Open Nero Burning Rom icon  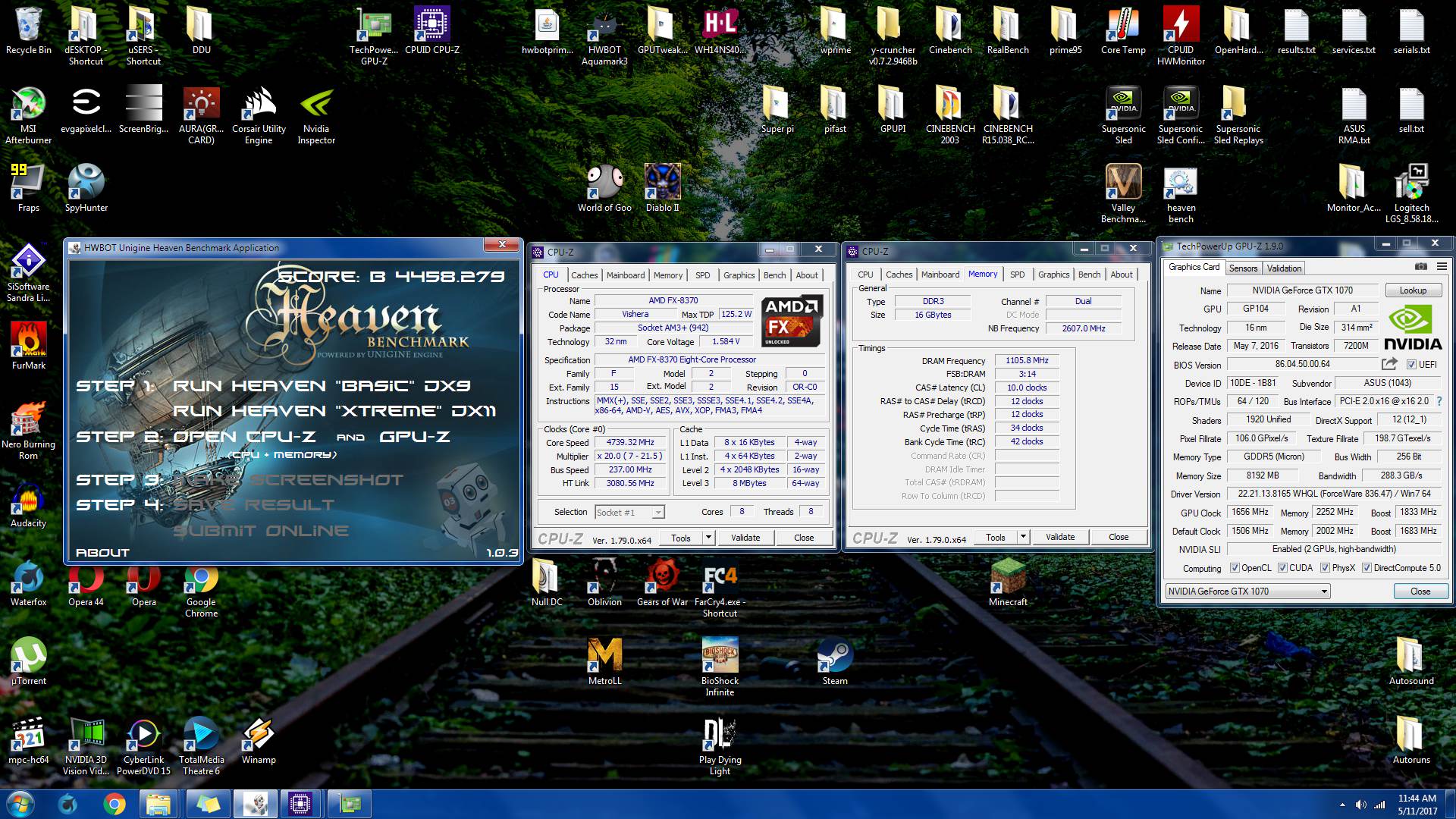(x=29, y=430)
